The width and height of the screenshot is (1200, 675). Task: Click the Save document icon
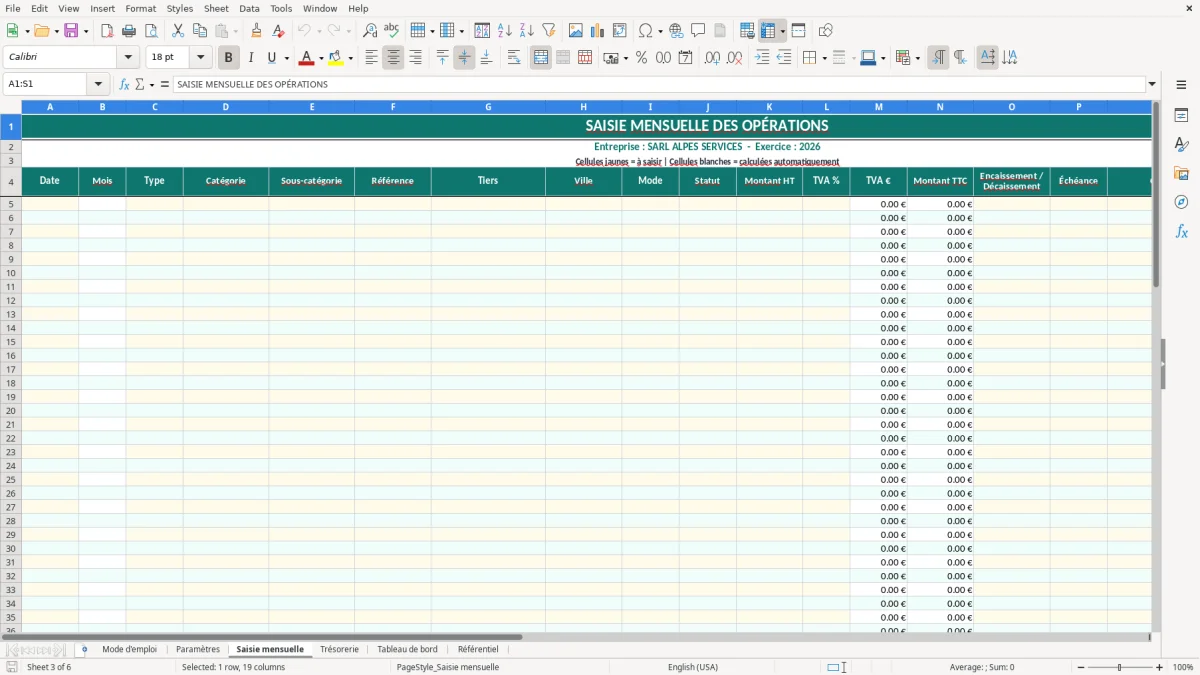71,31
